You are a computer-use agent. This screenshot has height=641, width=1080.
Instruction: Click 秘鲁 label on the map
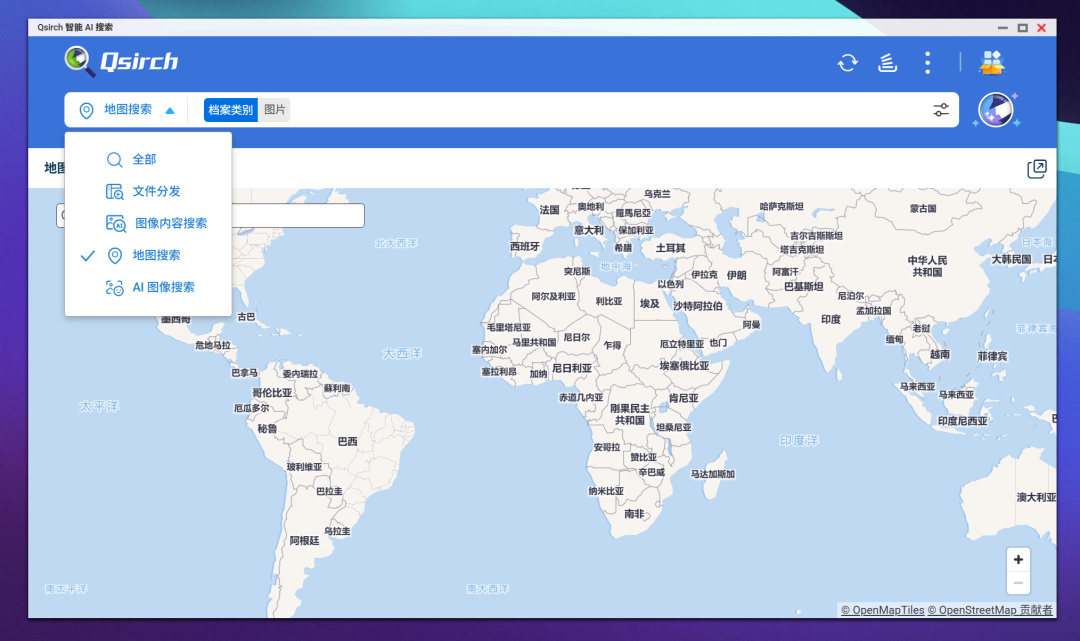point(267,428)
